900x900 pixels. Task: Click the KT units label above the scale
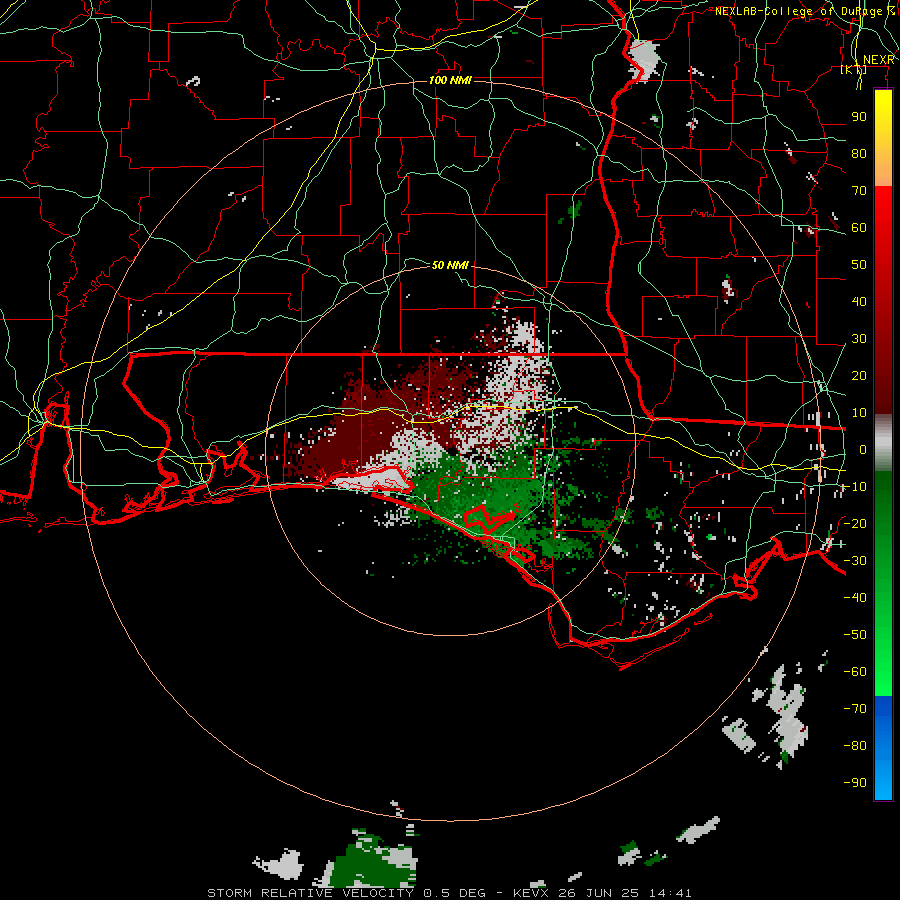coord(853,69)
